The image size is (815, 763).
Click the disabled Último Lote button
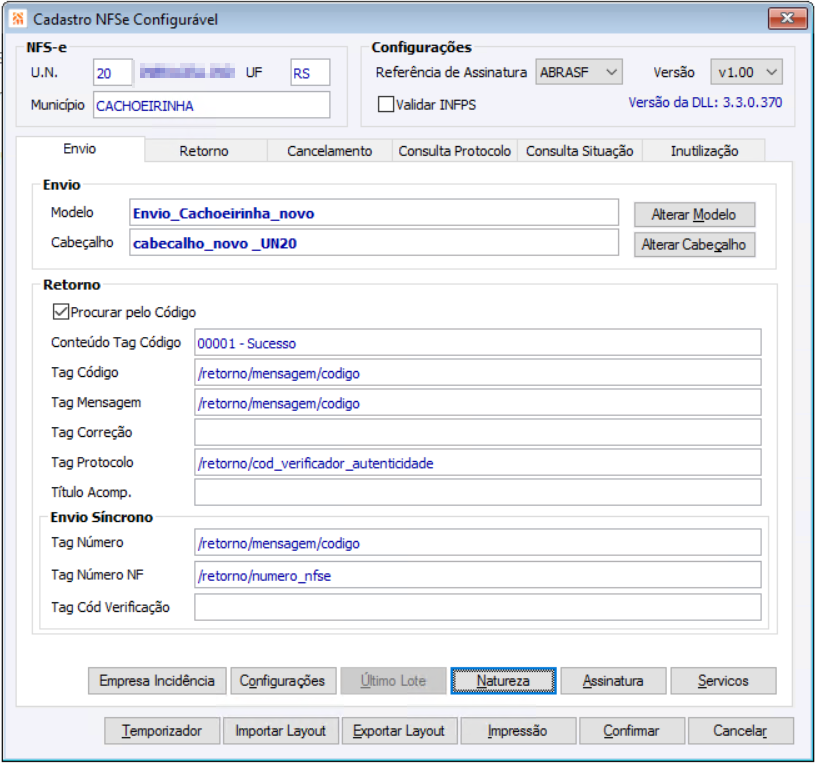click(393, 681)
